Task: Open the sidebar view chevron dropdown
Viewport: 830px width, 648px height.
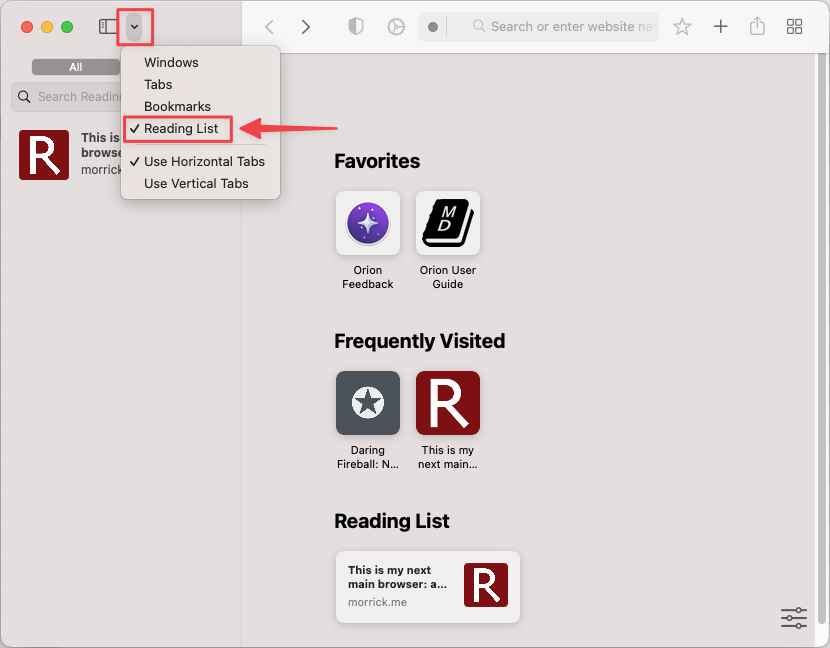Action: 135,26
